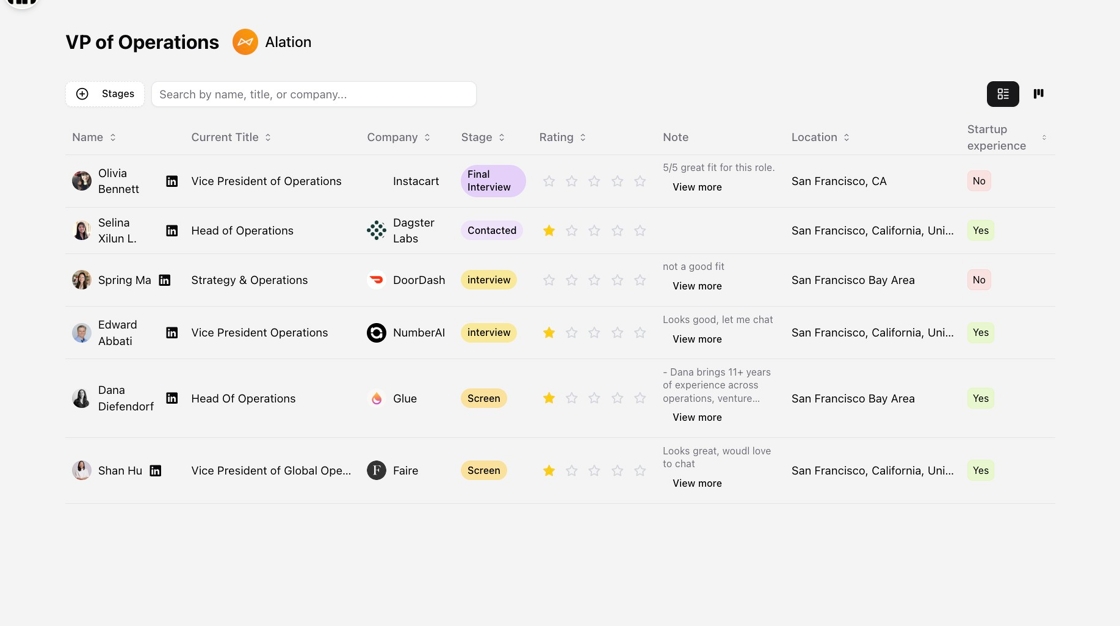Viewport: 1120px width, 626px height.
Task: Expand Olivia Bennett's note with View more
Action: click(x=697, y=187)
